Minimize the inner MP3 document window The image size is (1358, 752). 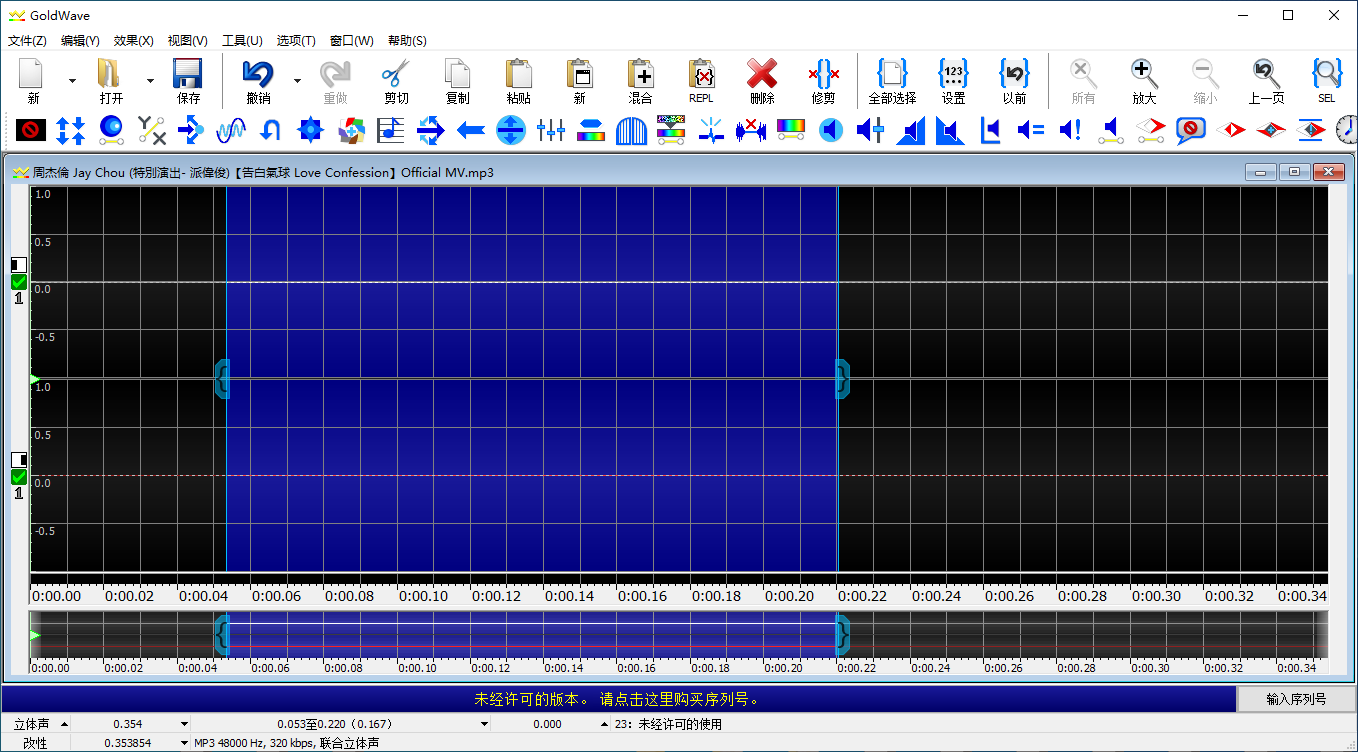[x=1261, y=172]
